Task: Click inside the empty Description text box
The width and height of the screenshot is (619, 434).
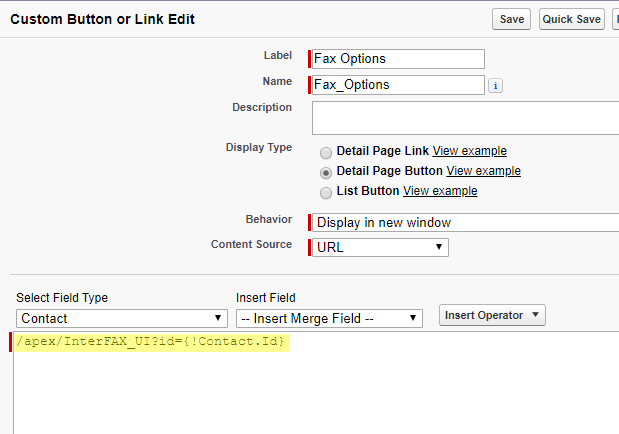Action: (x=465, y=117)
